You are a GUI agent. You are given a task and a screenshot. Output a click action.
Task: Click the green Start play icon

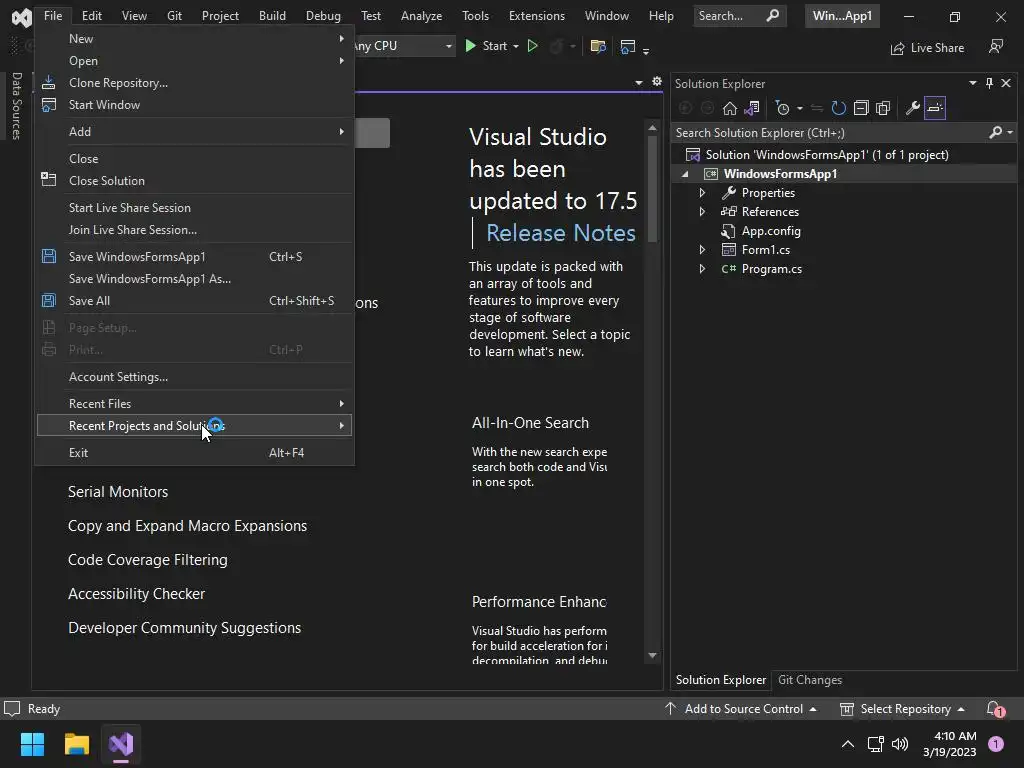coord(470,46)
